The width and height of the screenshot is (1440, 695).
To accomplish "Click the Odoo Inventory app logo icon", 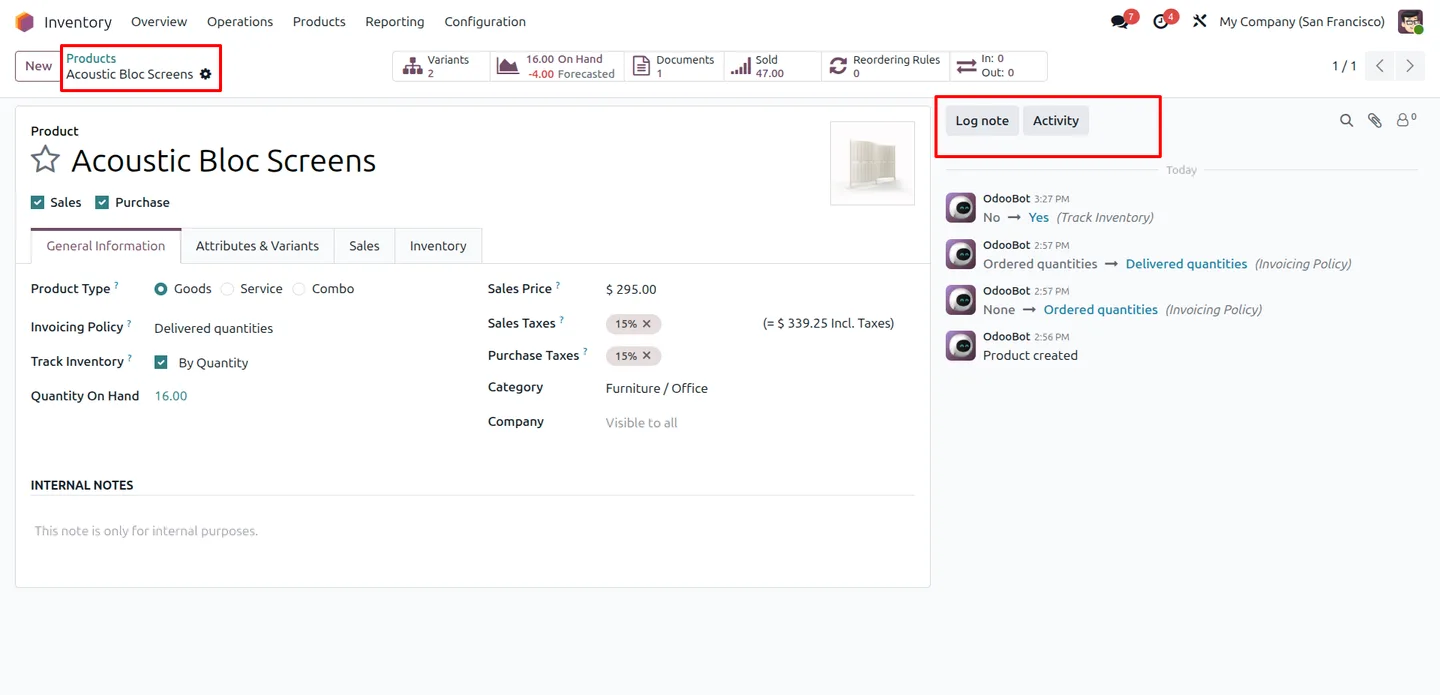I will coord(25,22).
